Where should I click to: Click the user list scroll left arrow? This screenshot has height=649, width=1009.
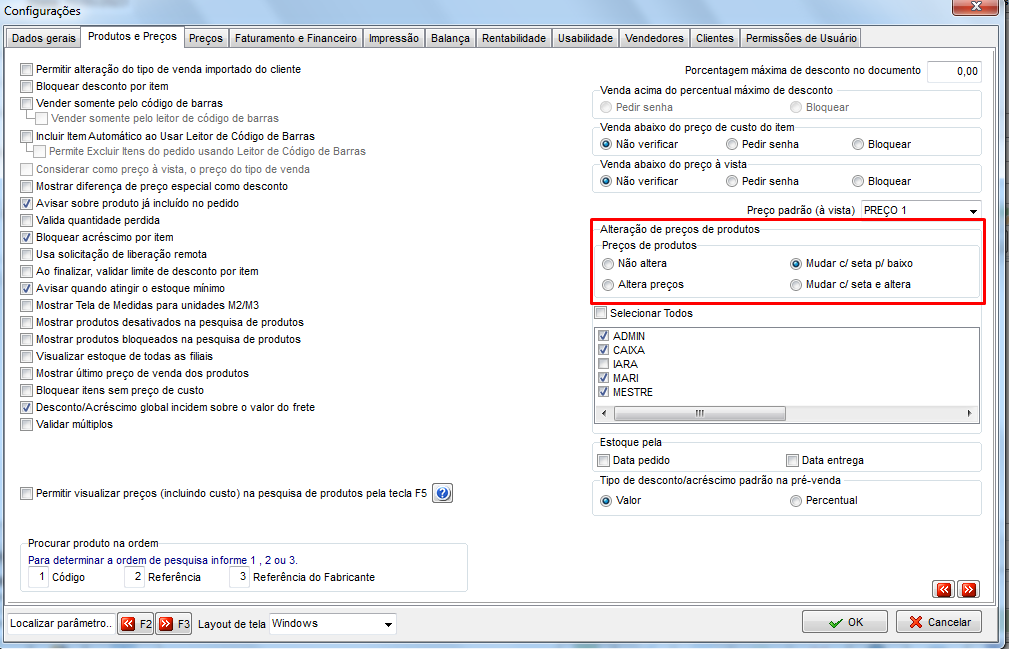[x=604, y=414]
